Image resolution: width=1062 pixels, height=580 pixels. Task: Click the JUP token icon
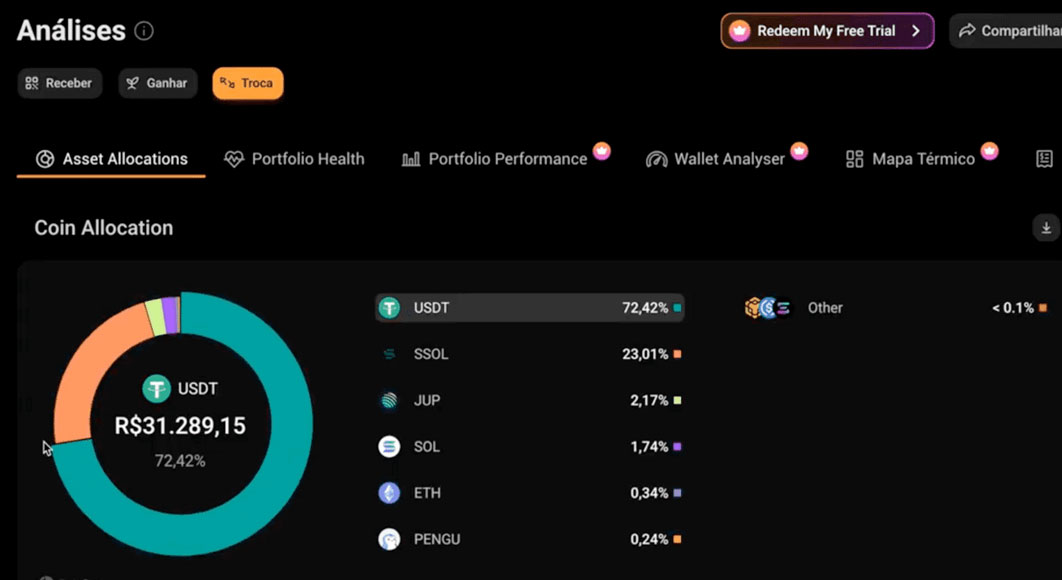pos(389,401)
